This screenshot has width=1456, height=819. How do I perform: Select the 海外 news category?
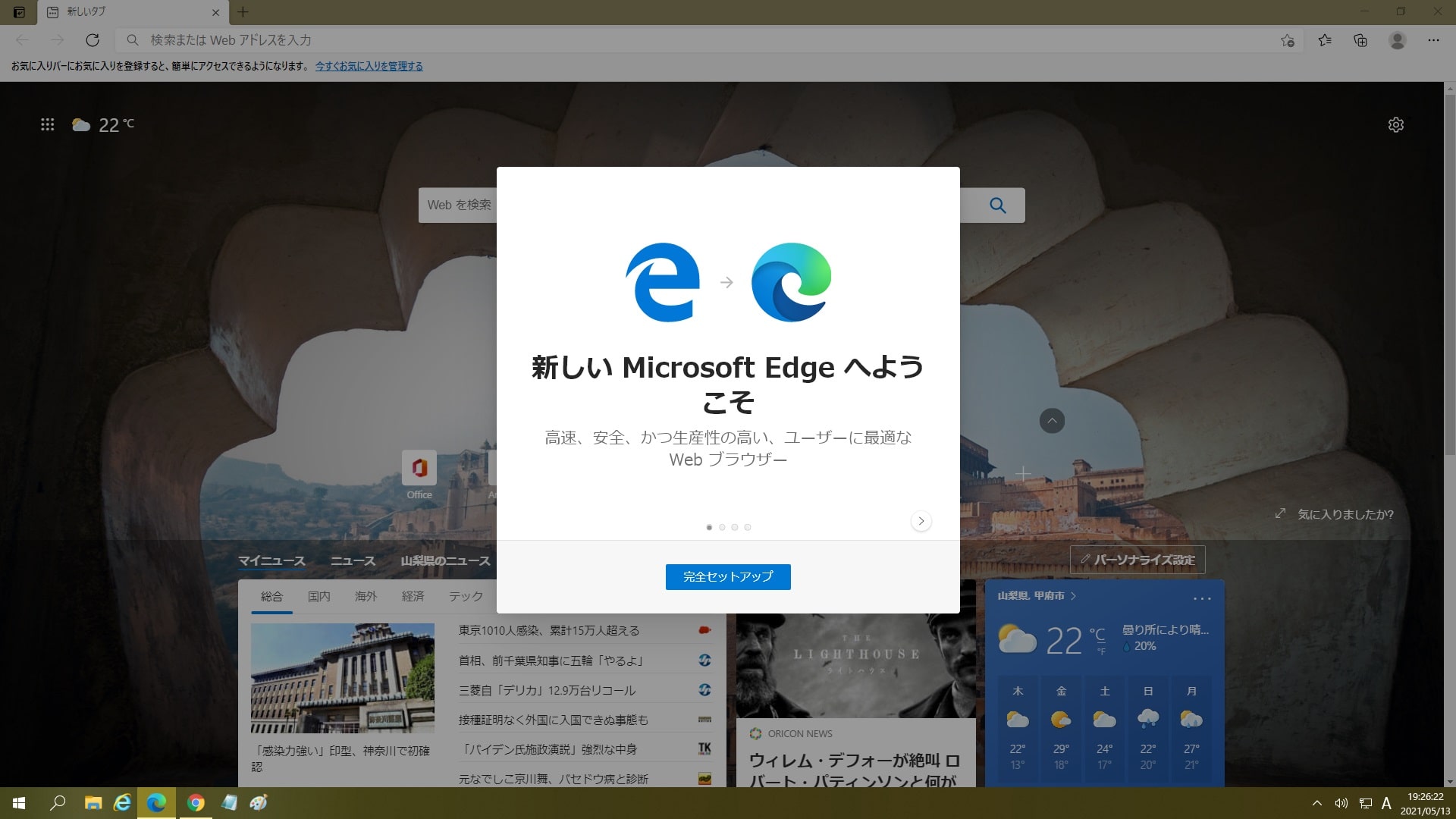click(x=366, y=597)
